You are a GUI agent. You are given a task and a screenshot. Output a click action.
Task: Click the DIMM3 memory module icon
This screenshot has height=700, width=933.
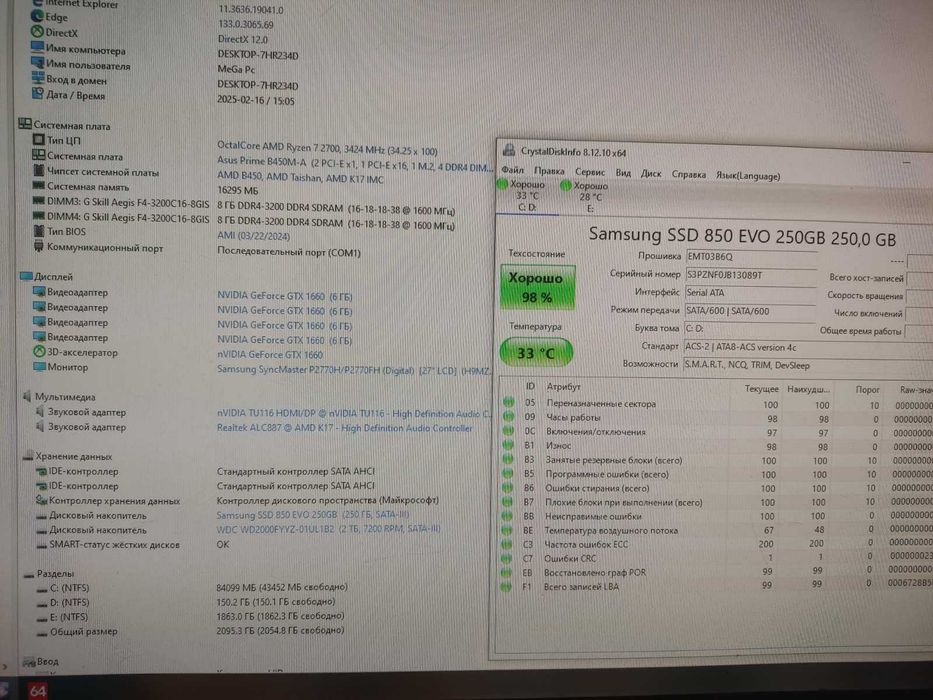point(39,201)
